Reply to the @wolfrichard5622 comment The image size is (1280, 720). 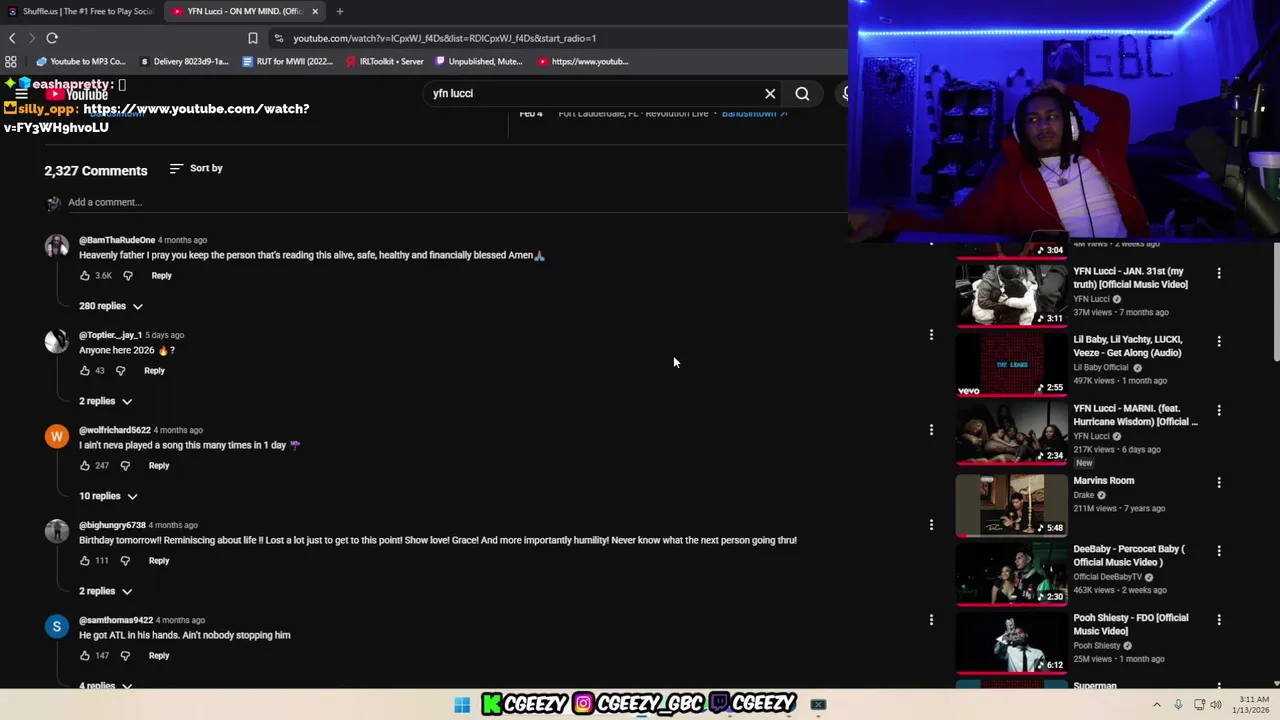tap(159, 465)
